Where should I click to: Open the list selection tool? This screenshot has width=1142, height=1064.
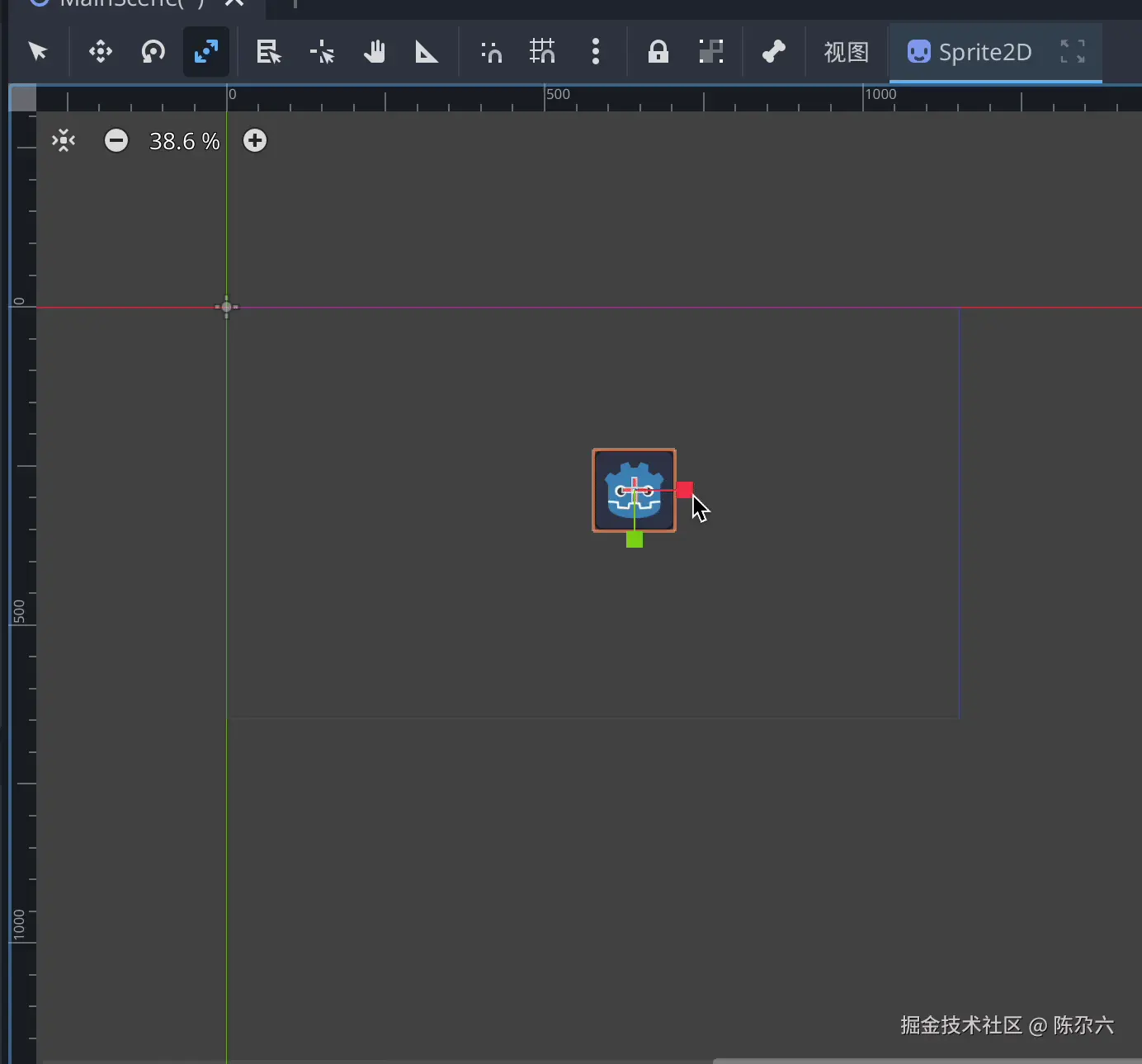(269, 52)
